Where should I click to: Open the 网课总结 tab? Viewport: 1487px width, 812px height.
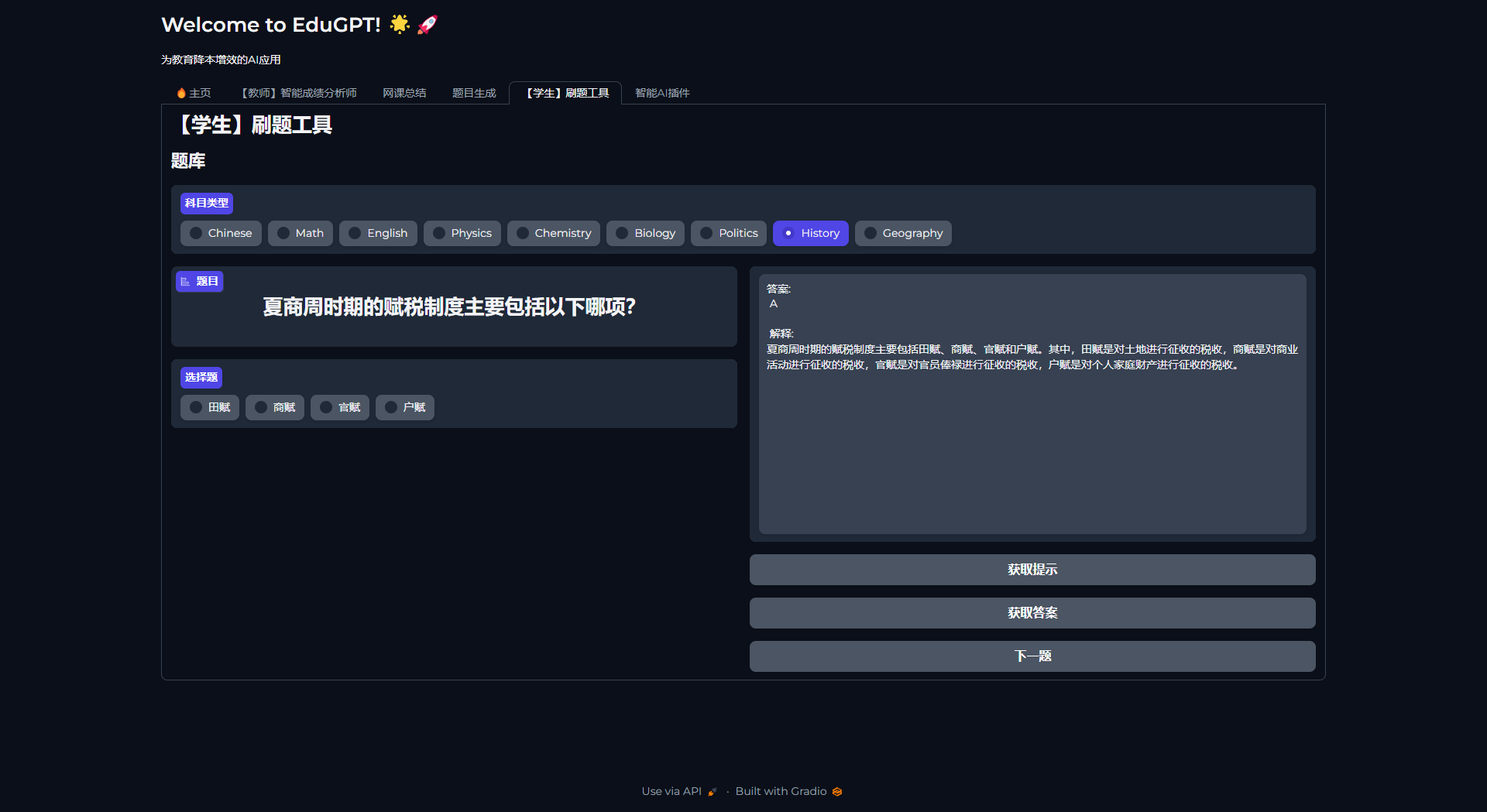[404, 93]
